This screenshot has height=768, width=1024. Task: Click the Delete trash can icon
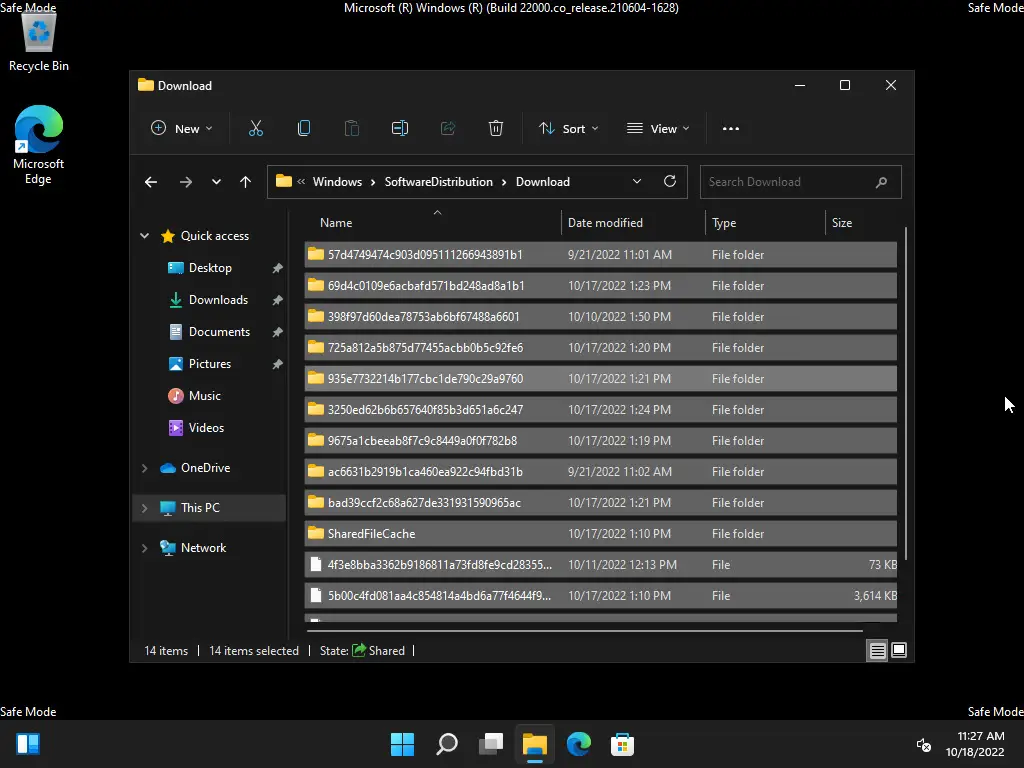click(496, 129)
